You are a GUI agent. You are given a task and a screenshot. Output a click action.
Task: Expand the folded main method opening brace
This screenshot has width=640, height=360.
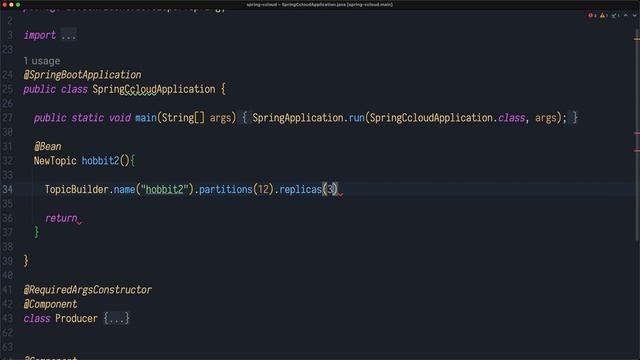coord(244,118)
